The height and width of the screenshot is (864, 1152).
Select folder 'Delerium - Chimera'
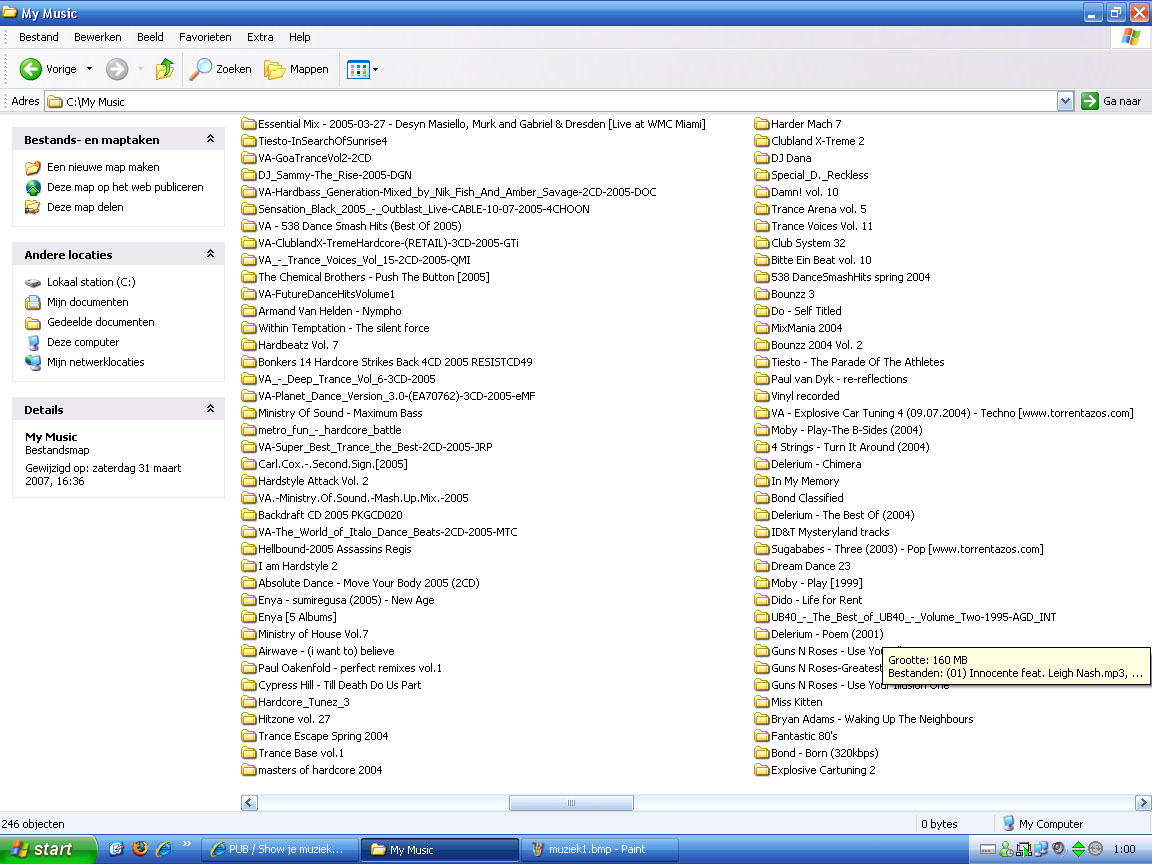tap(808, 464)
